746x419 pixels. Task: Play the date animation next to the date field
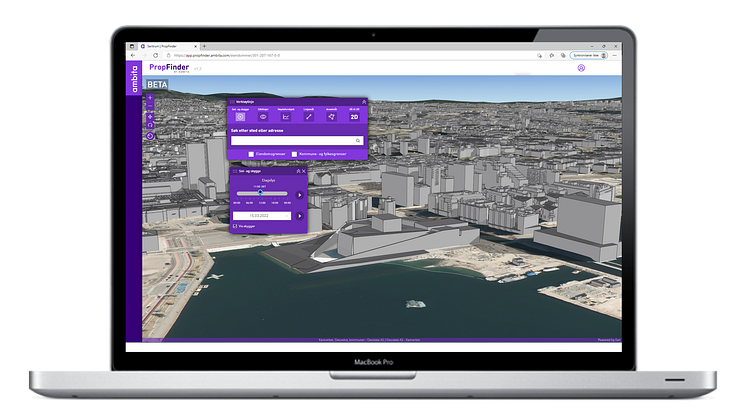[x=299, y=216]
